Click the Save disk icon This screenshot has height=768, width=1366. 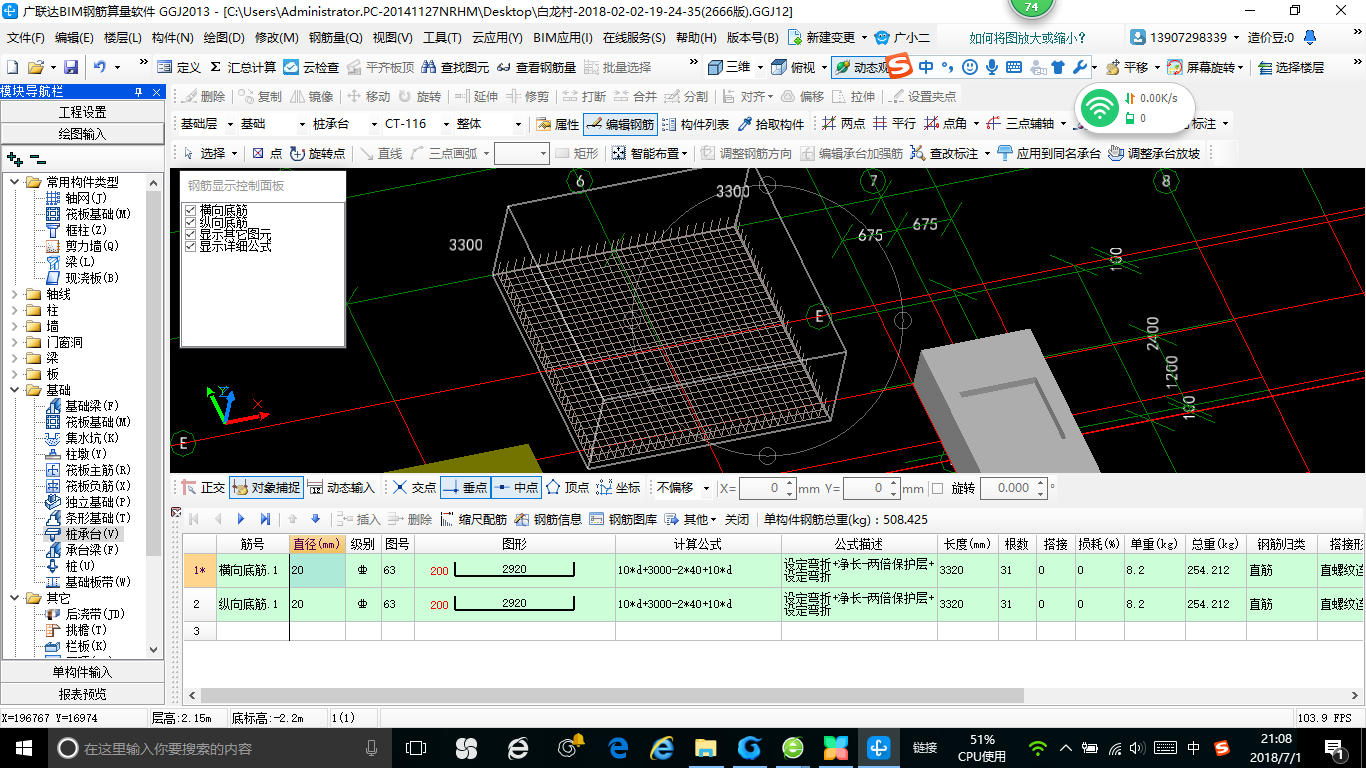pos(71,67)
